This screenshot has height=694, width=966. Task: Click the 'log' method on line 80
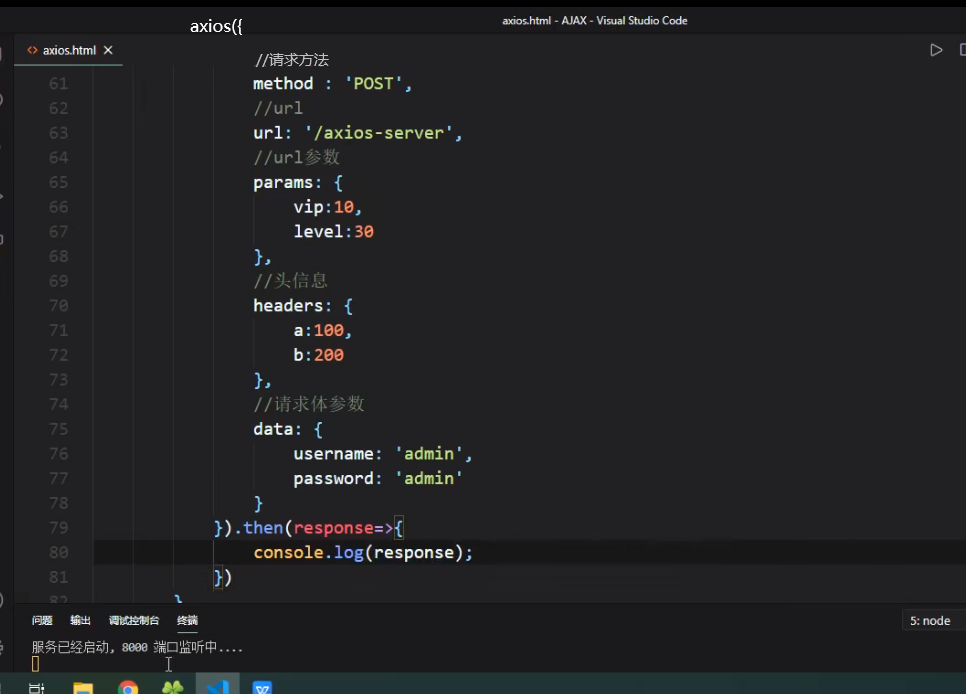click(349, 552)
